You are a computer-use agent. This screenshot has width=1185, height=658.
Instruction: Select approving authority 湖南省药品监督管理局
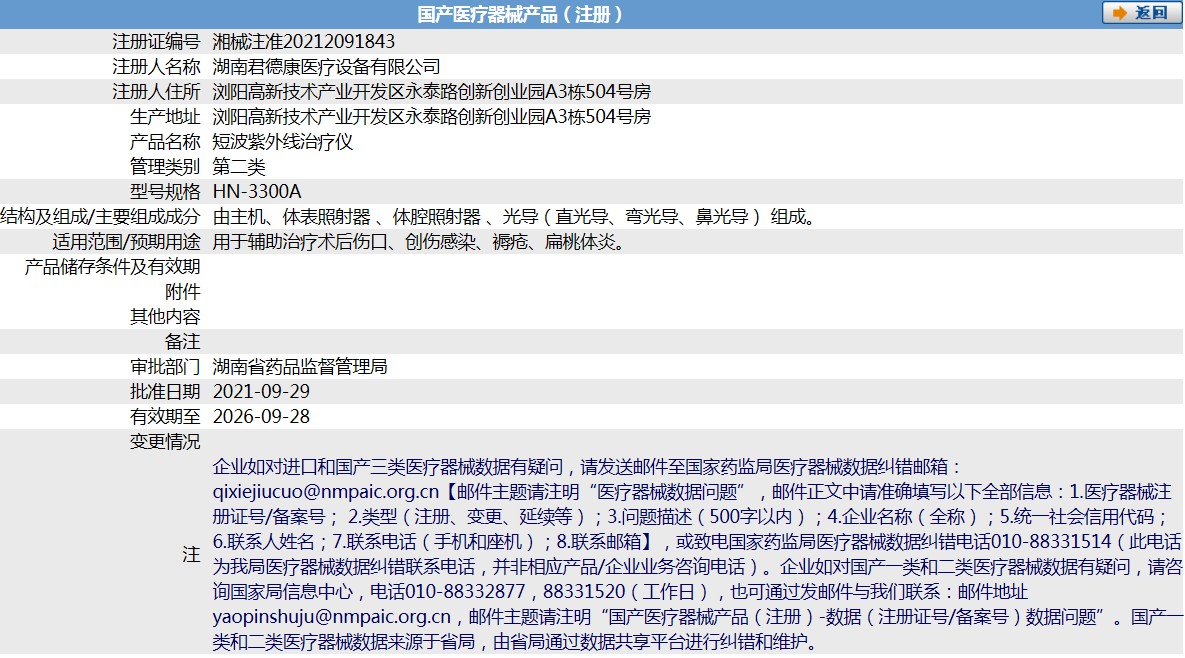pos(300,366)
